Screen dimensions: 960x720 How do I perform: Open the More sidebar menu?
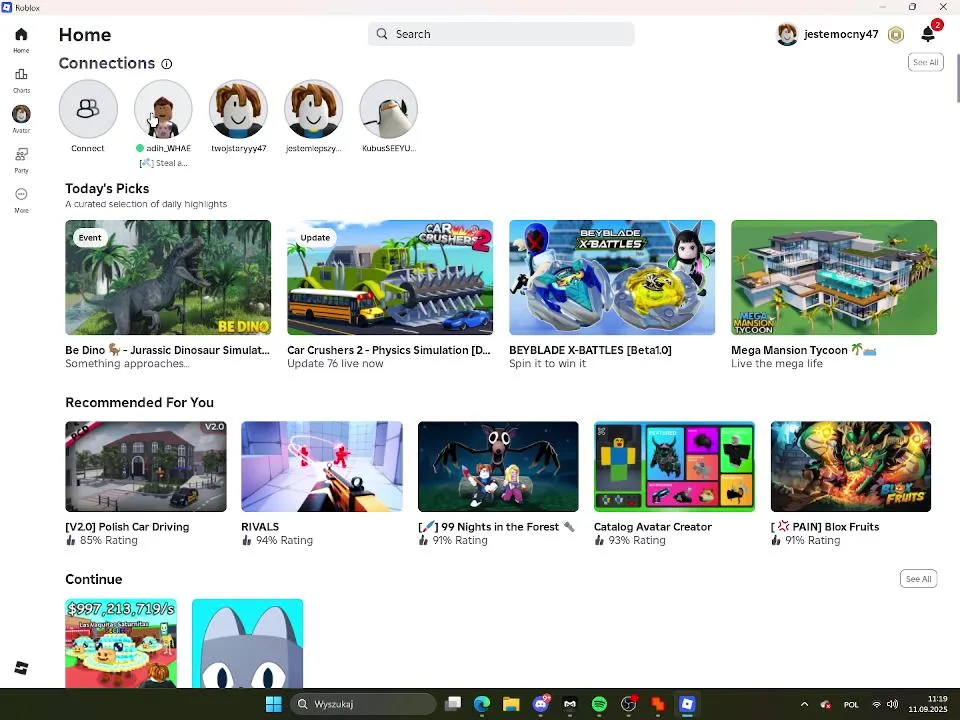[21, 194]
